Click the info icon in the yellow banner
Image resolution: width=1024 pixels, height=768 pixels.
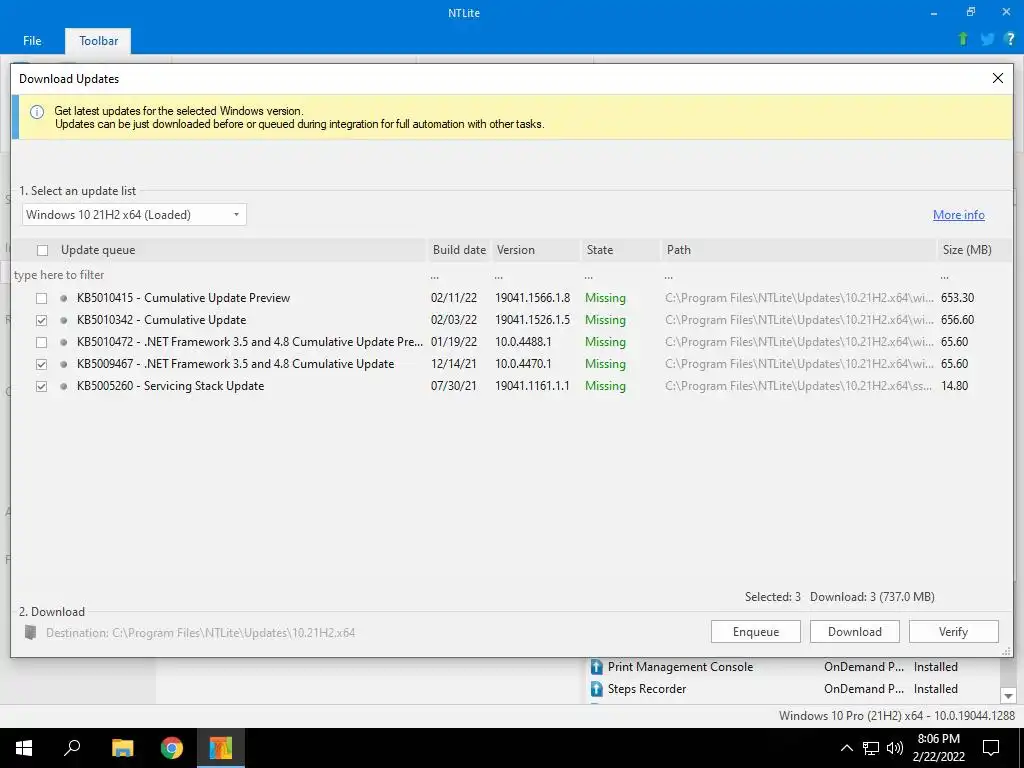(x=37, y=112)
